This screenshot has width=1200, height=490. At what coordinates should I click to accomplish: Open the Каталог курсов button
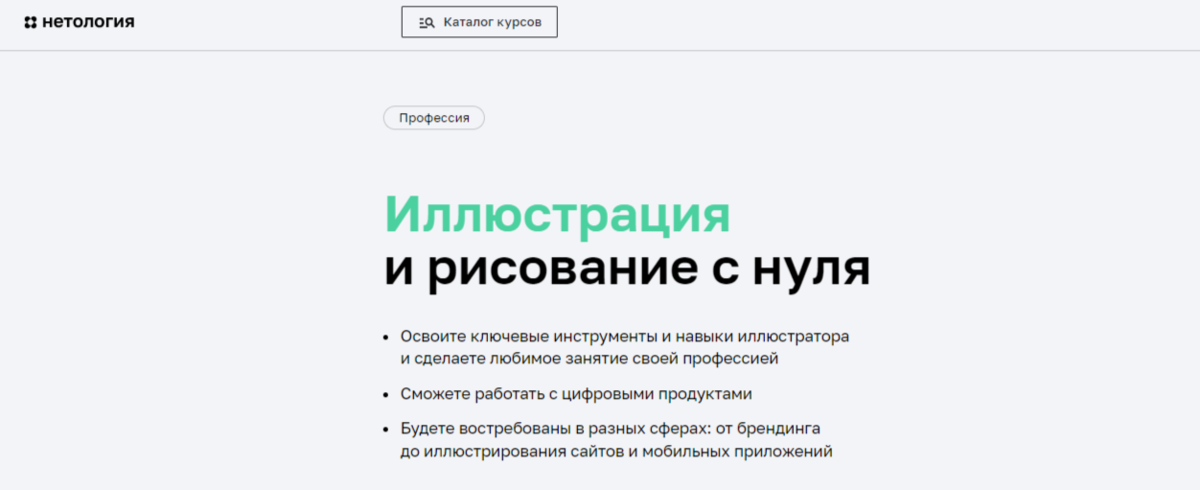tap(479, 21)
